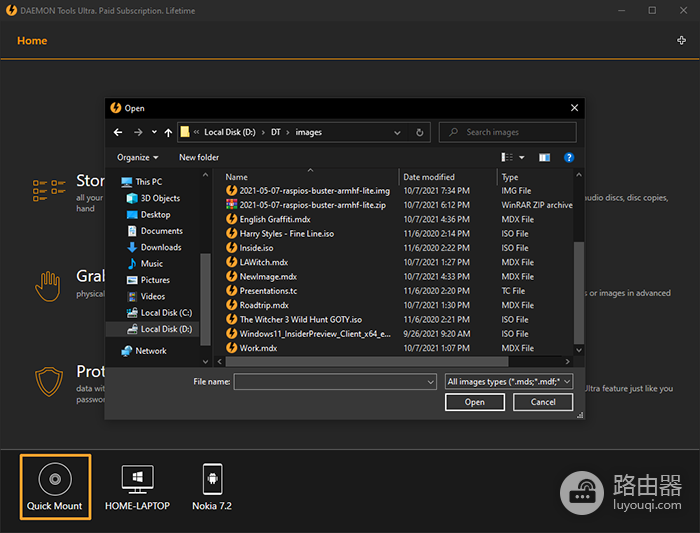Select Network in navigation tree
Viewport: 700px width, 533px height.
click(x=144, y=351)
